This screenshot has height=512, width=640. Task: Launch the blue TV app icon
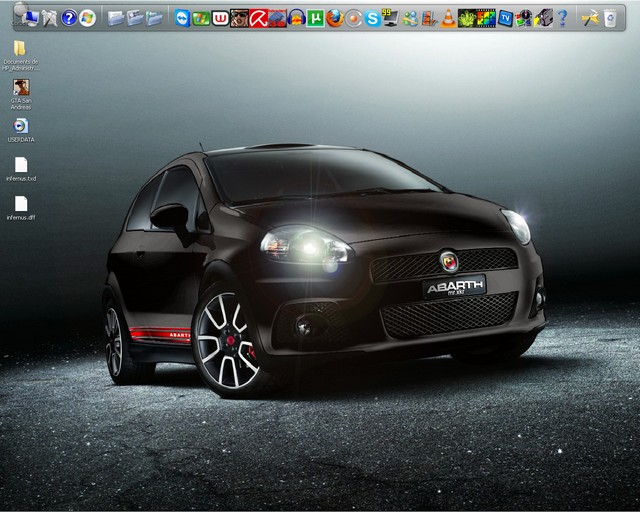505,18
